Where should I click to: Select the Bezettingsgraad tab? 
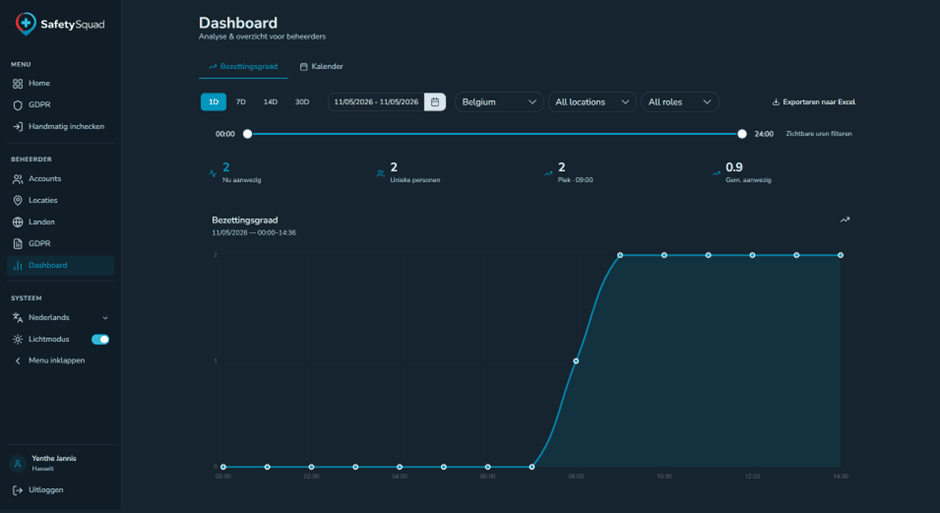(x=243, y=67)
